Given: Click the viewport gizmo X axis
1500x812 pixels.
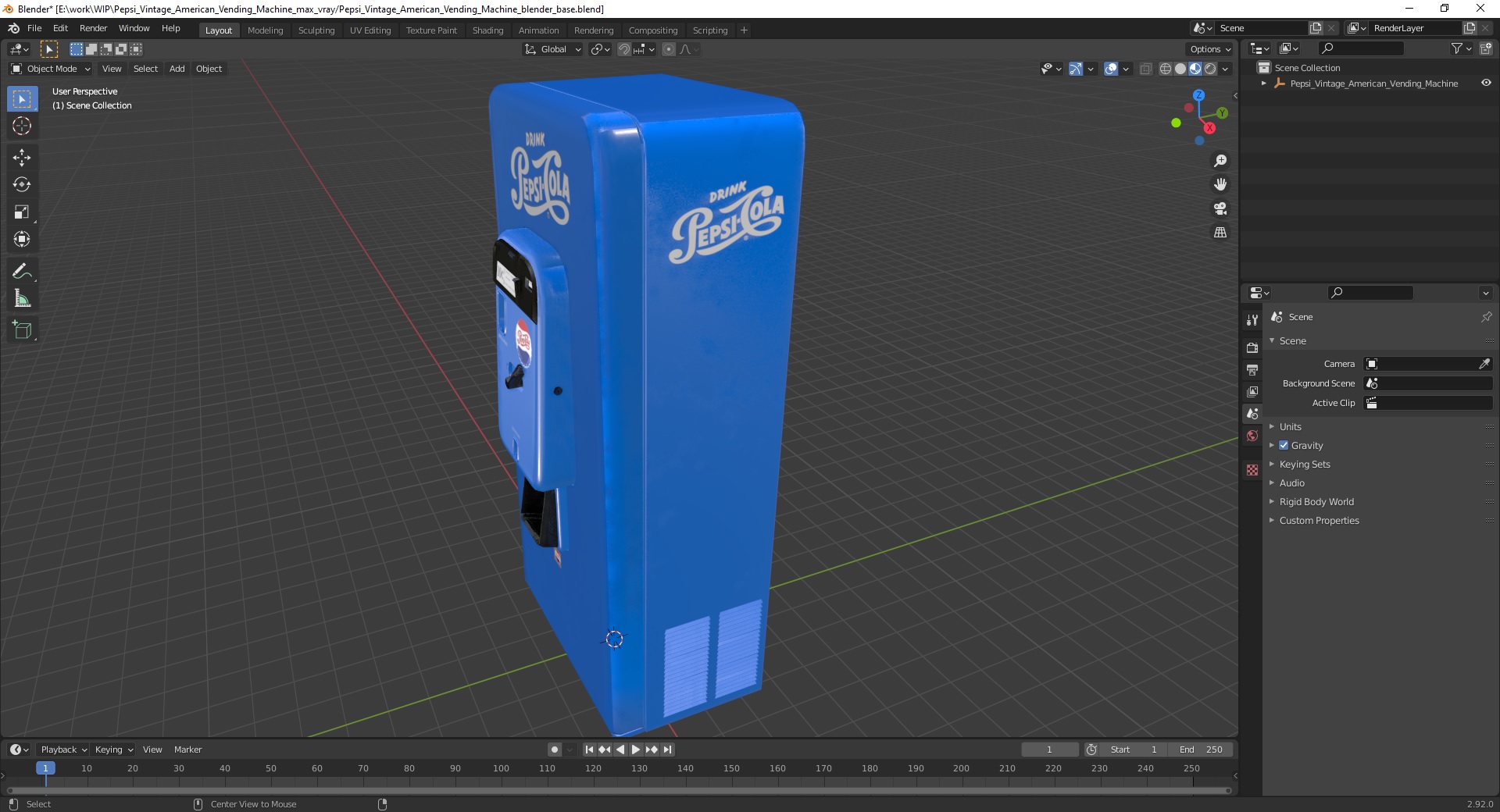Looking at the screenshot, I should [x=1209, y=128].
